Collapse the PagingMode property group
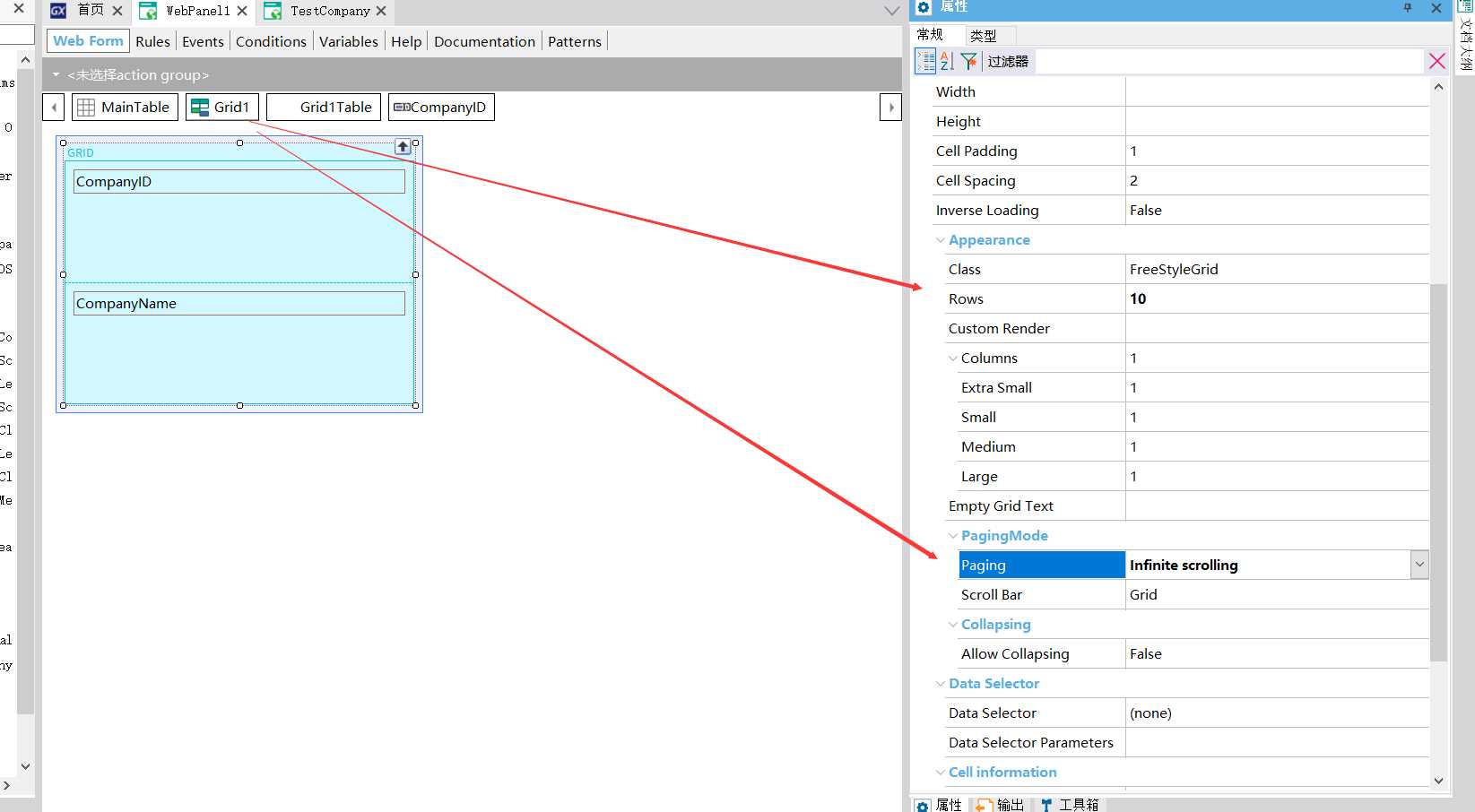The width and height of the screenshot is (1475, 812). (952, 536)
